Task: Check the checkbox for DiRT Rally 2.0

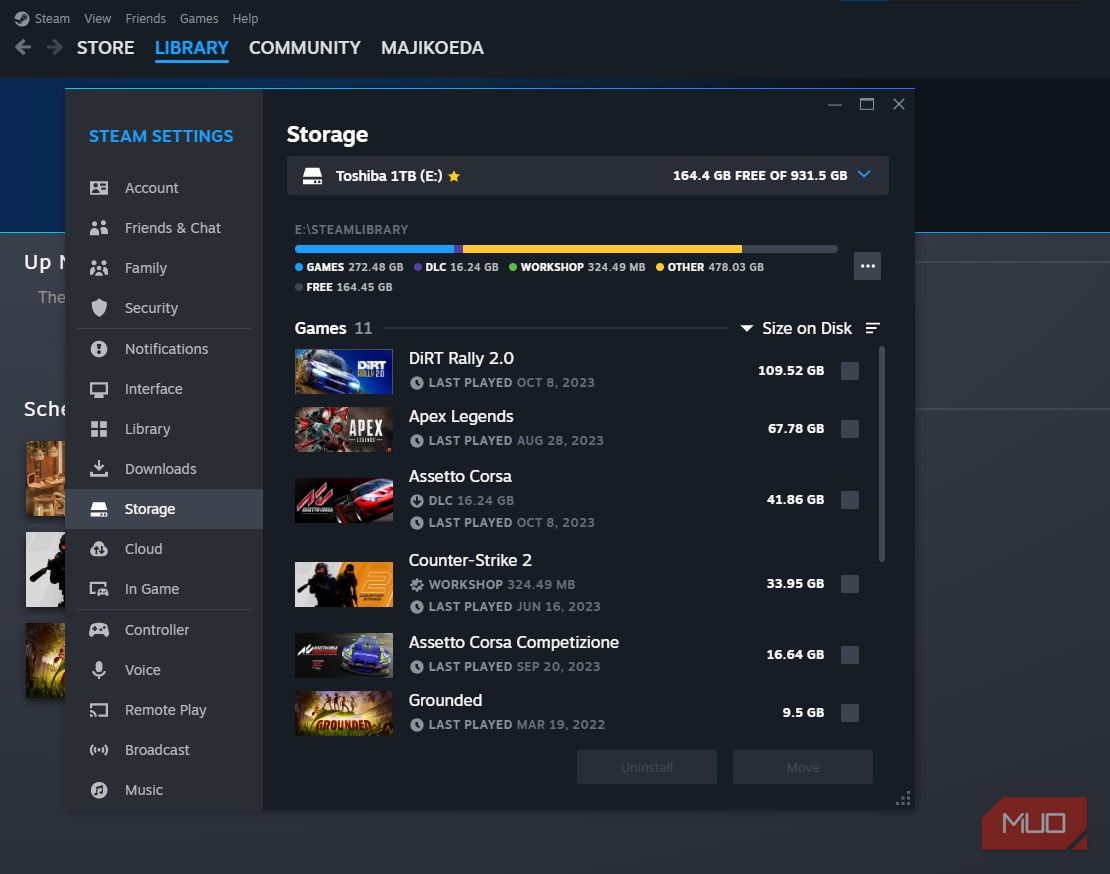Action: tap(850, 371)
